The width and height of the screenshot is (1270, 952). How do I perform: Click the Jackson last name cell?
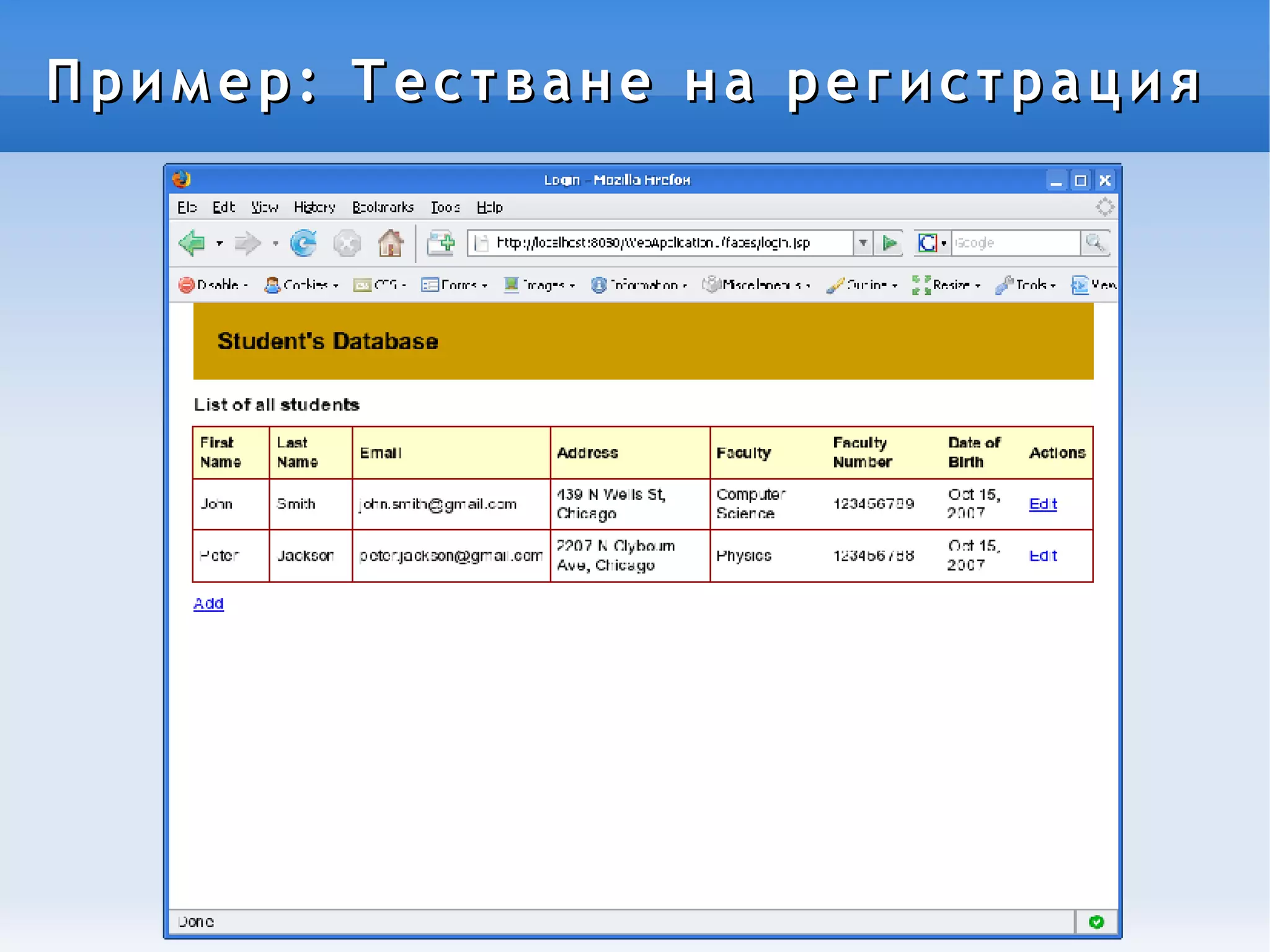[311, 556]
